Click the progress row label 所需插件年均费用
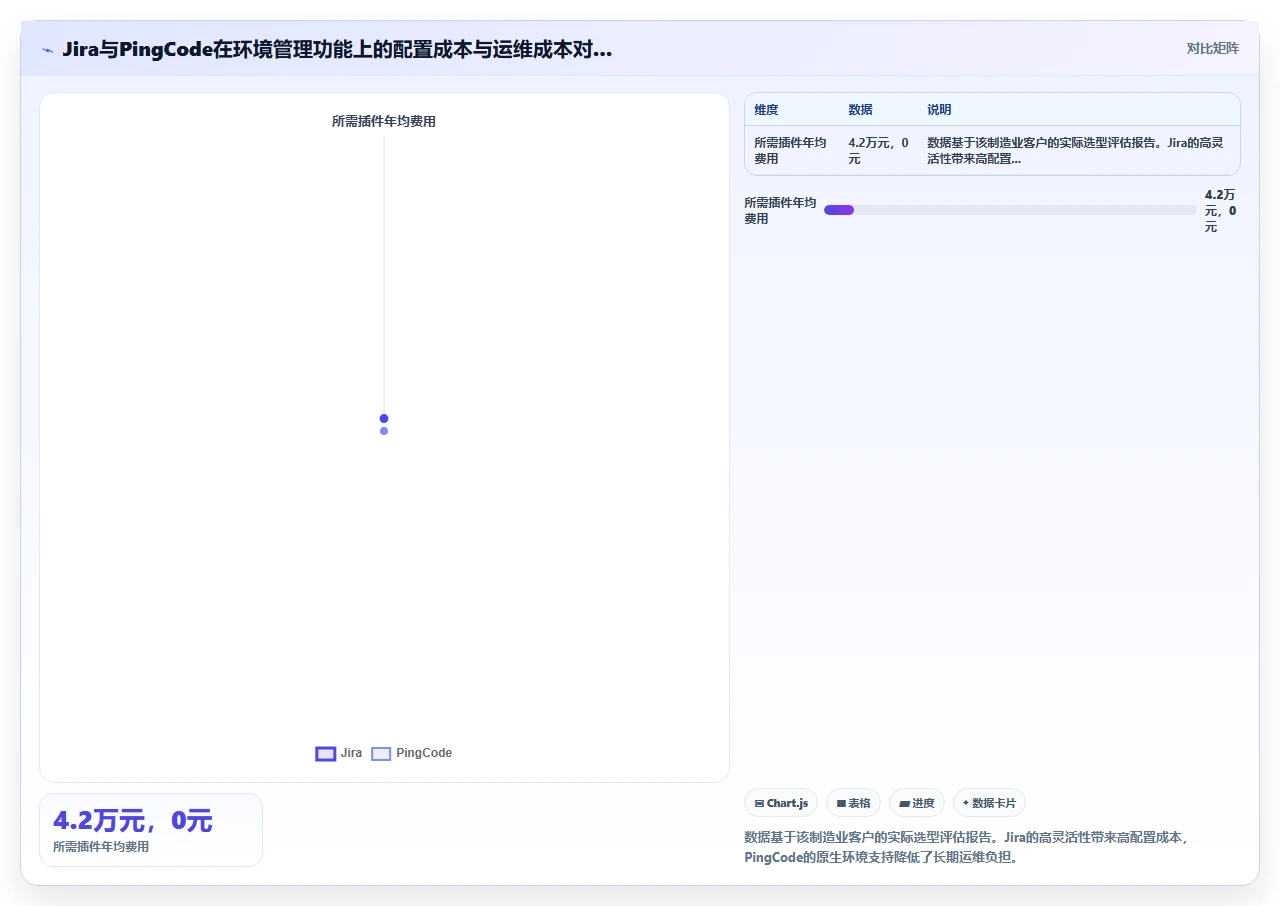Image resolution: width=1280 pixels, height=906 pixels. click(780, 211)
